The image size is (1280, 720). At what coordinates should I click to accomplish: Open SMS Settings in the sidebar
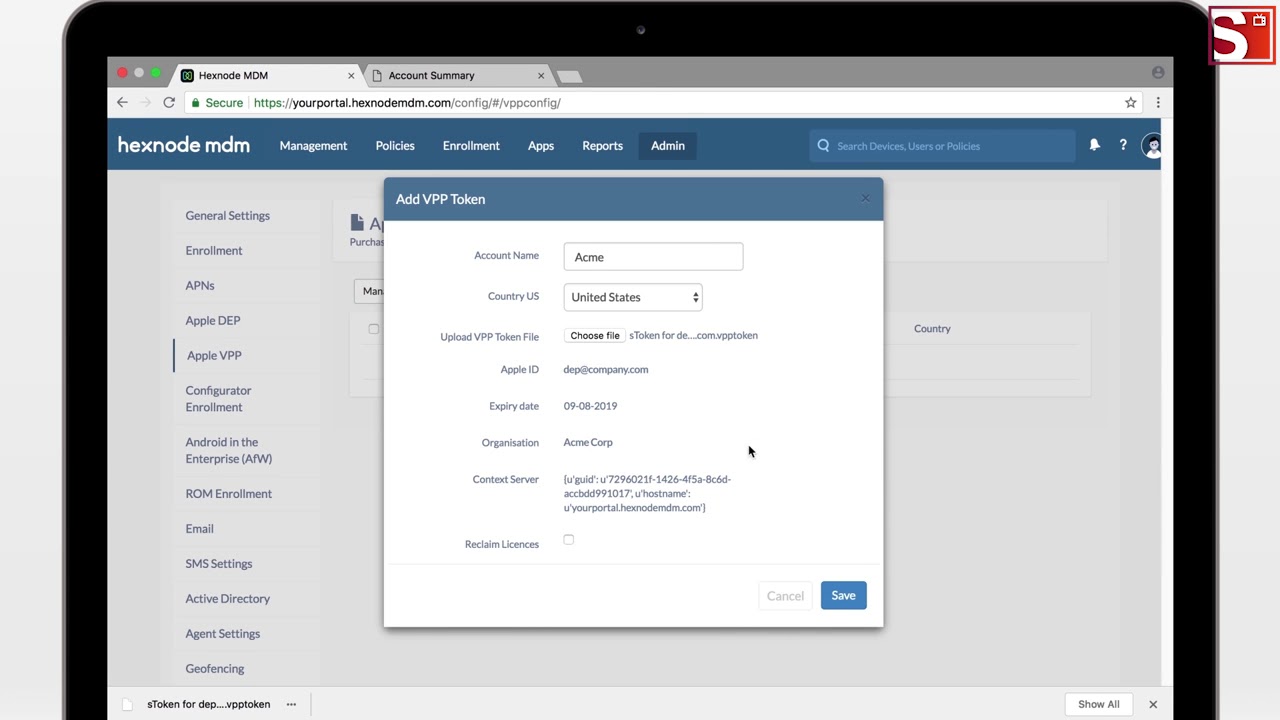tap(218, 563)
